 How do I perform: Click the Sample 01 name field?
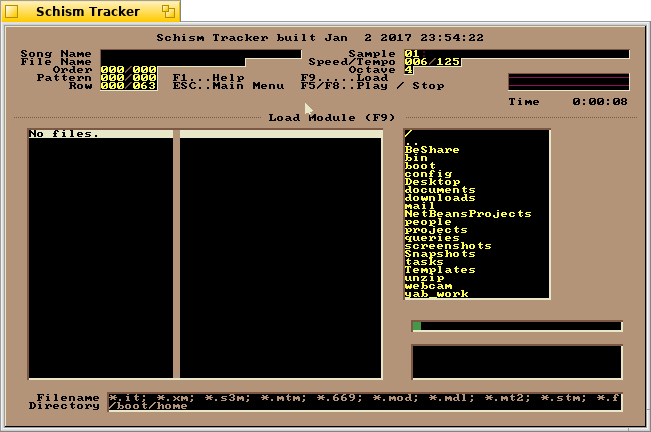(x=516, y=54)
